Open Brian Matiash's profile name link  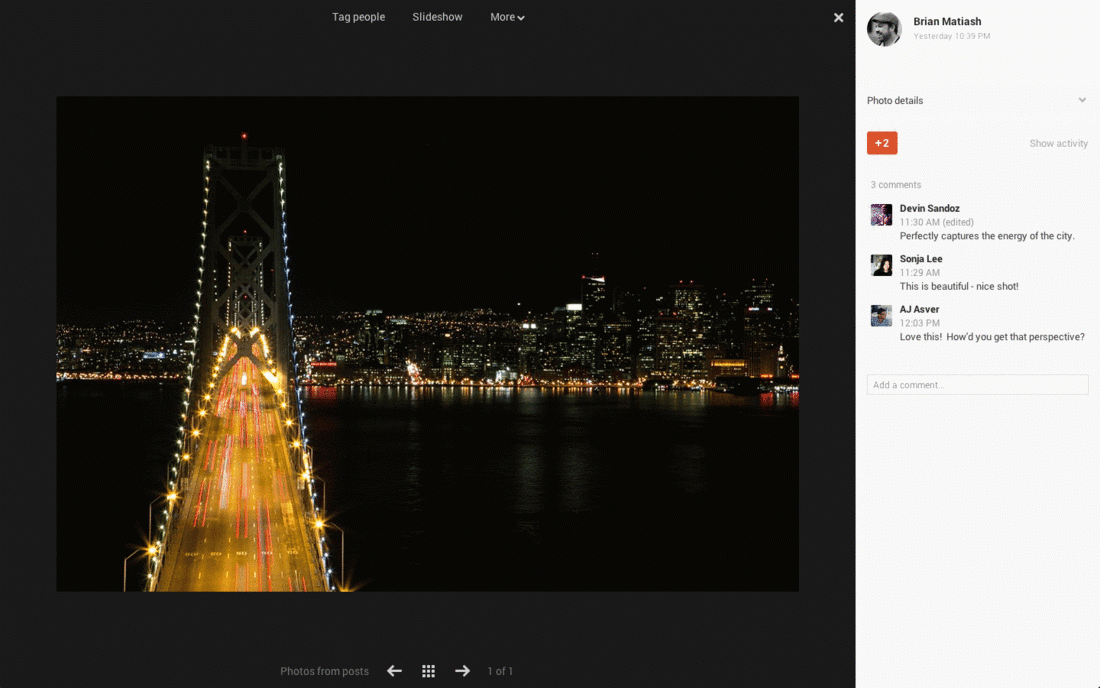tap(947, 21)
